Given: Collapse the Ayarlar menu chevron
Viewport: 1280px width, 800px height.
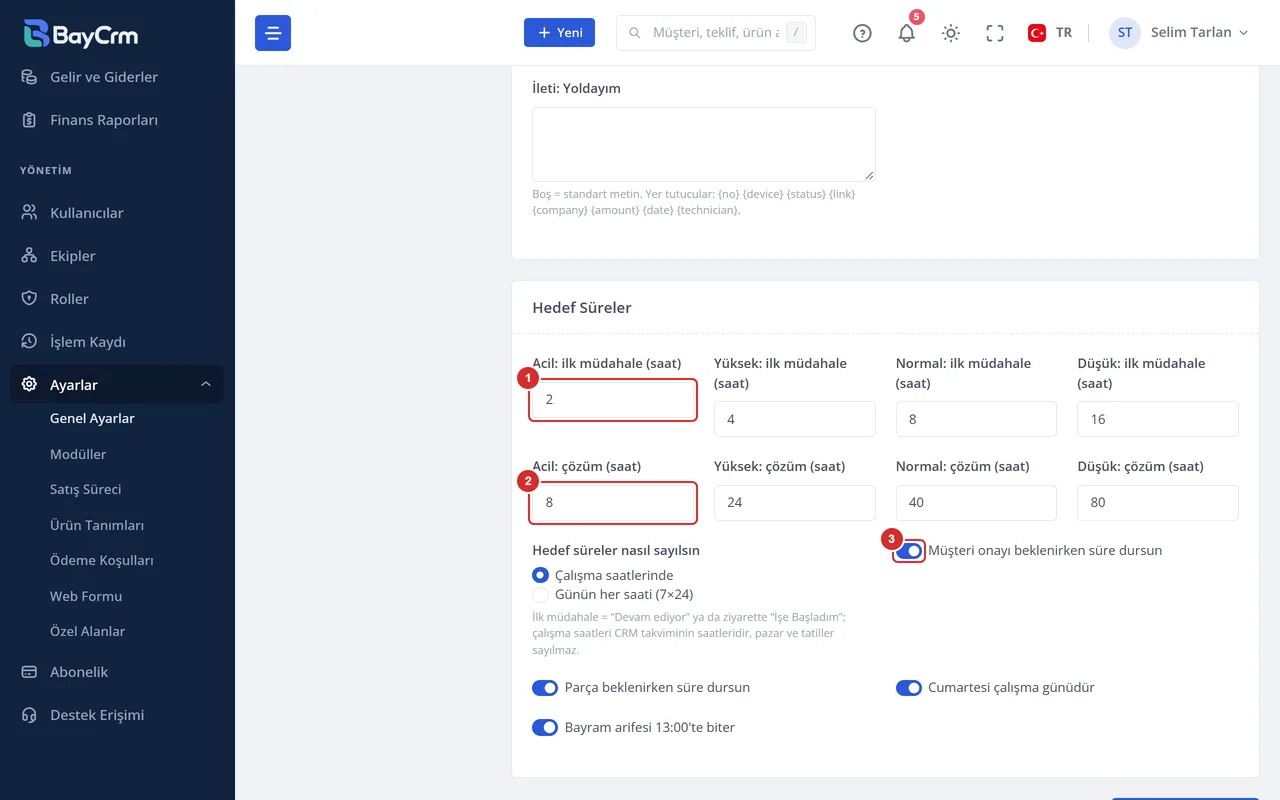Looking at the screenshot, I should (206, 385).
